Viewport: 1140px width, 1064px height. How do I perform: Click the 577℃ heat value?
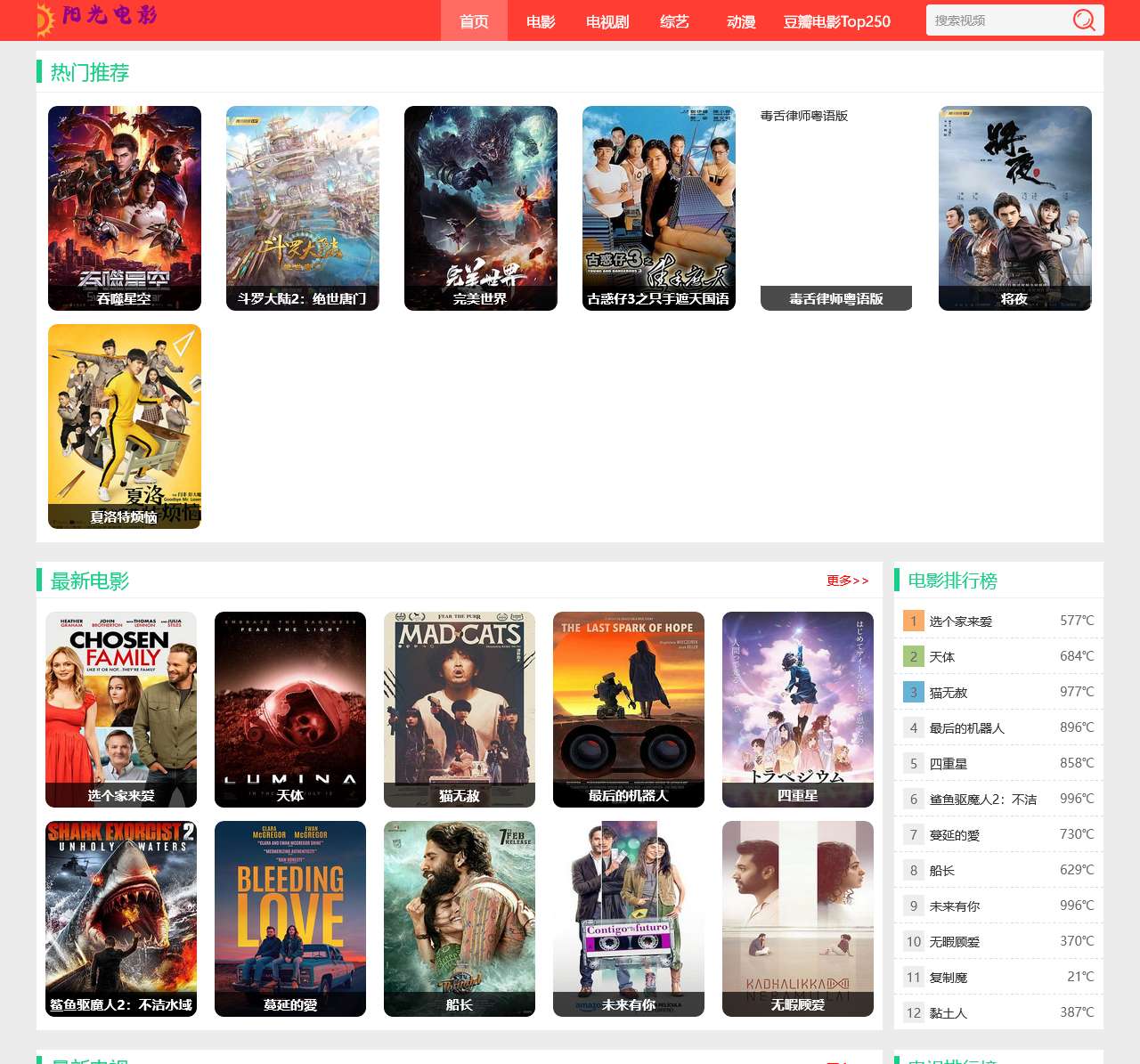[1077, 621]
